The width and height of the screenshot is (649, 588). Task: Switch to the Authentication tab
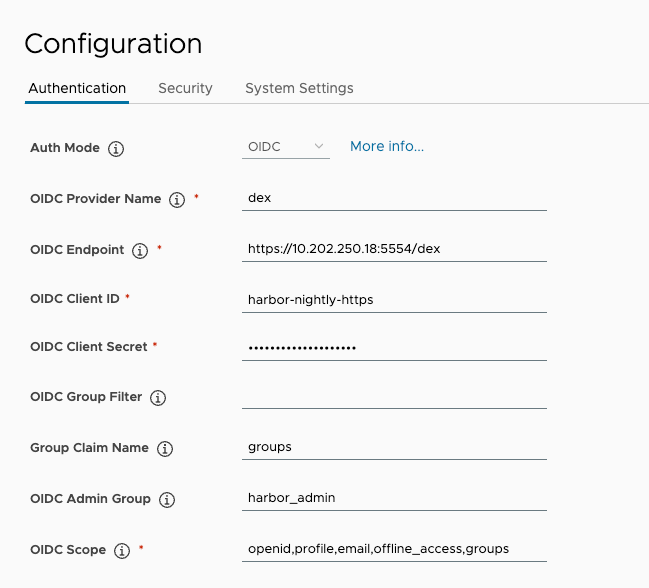pyautogui.click(x=77, y=88)
